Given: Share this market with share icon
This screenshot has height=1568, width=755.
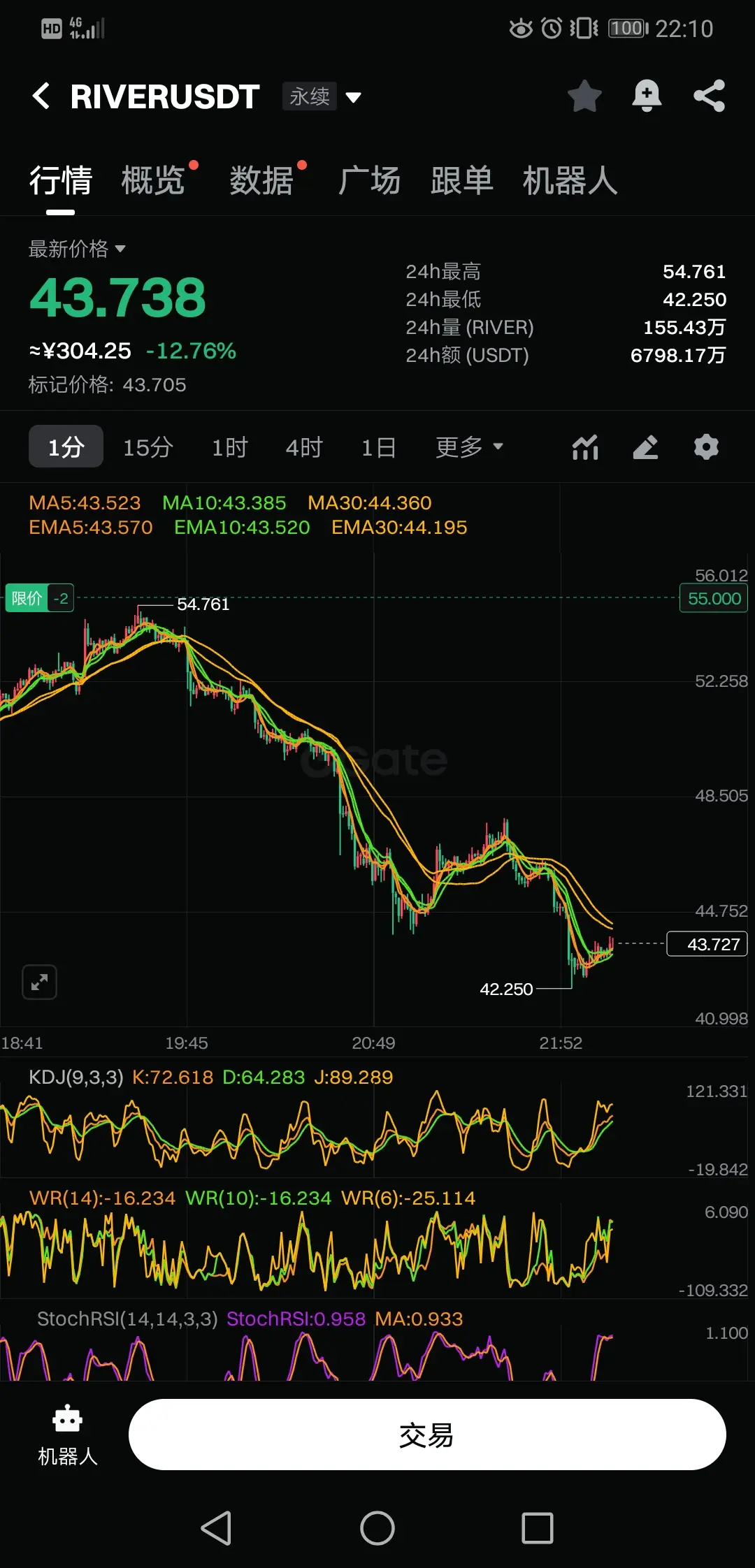Looking at the screenshot, I should point(709,96).
